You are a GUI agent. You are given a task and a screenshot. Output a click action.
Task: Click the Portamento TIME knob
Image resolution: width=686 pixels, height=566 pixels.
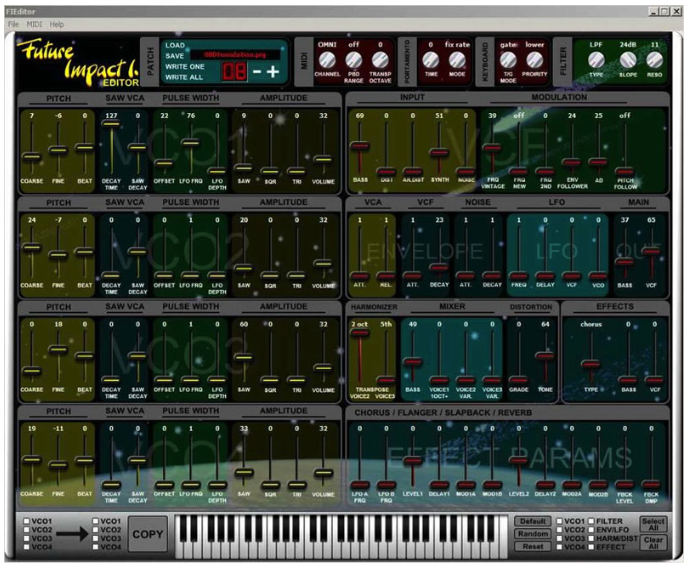point(430,59)
